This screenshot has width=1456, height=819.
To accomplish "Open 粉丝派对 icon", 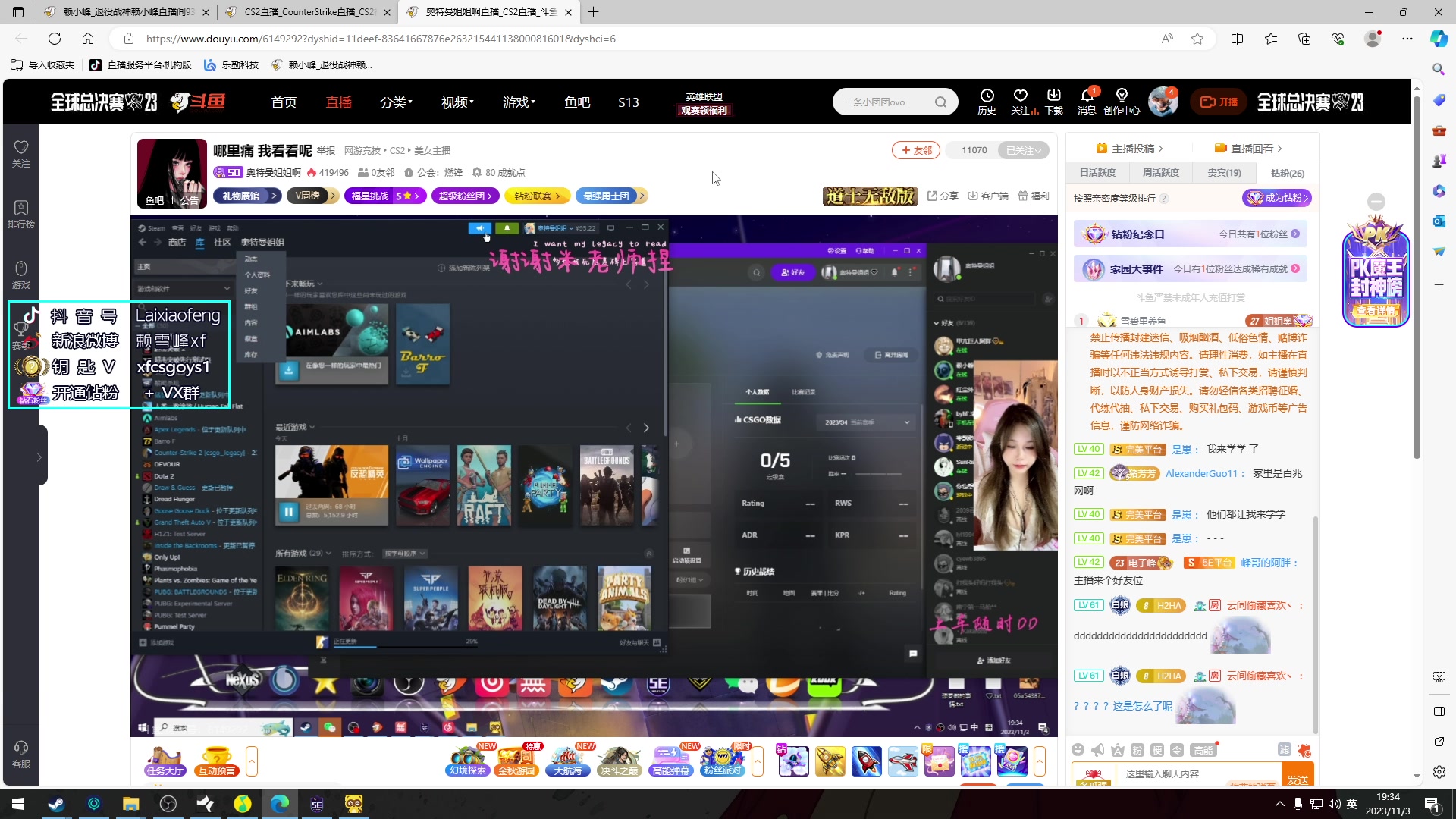I will (x=723, y=761).
